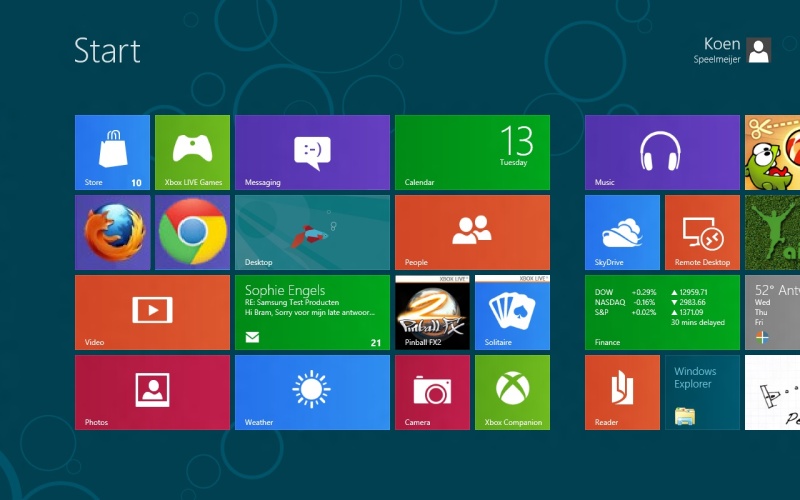Launch Firefox from its tile

coord(112,232)
